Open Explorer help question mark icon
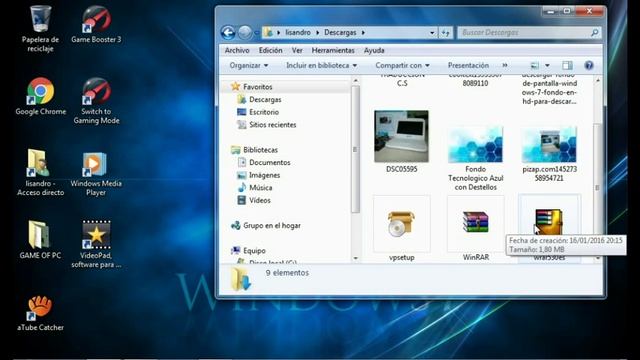640x360 pixels. click(x=589, y=65)
